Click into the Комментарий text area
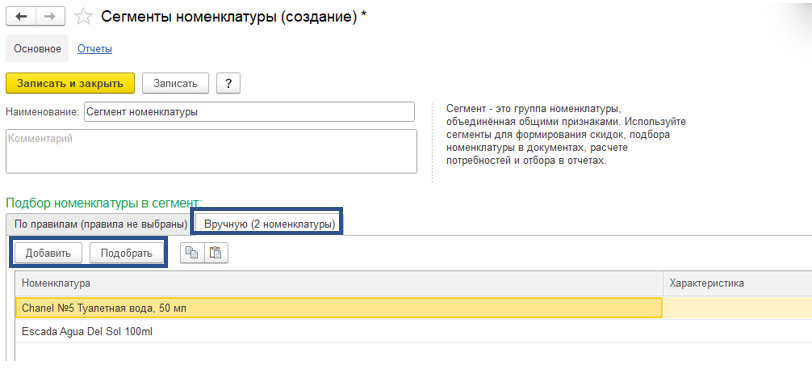 pos(211,151)
